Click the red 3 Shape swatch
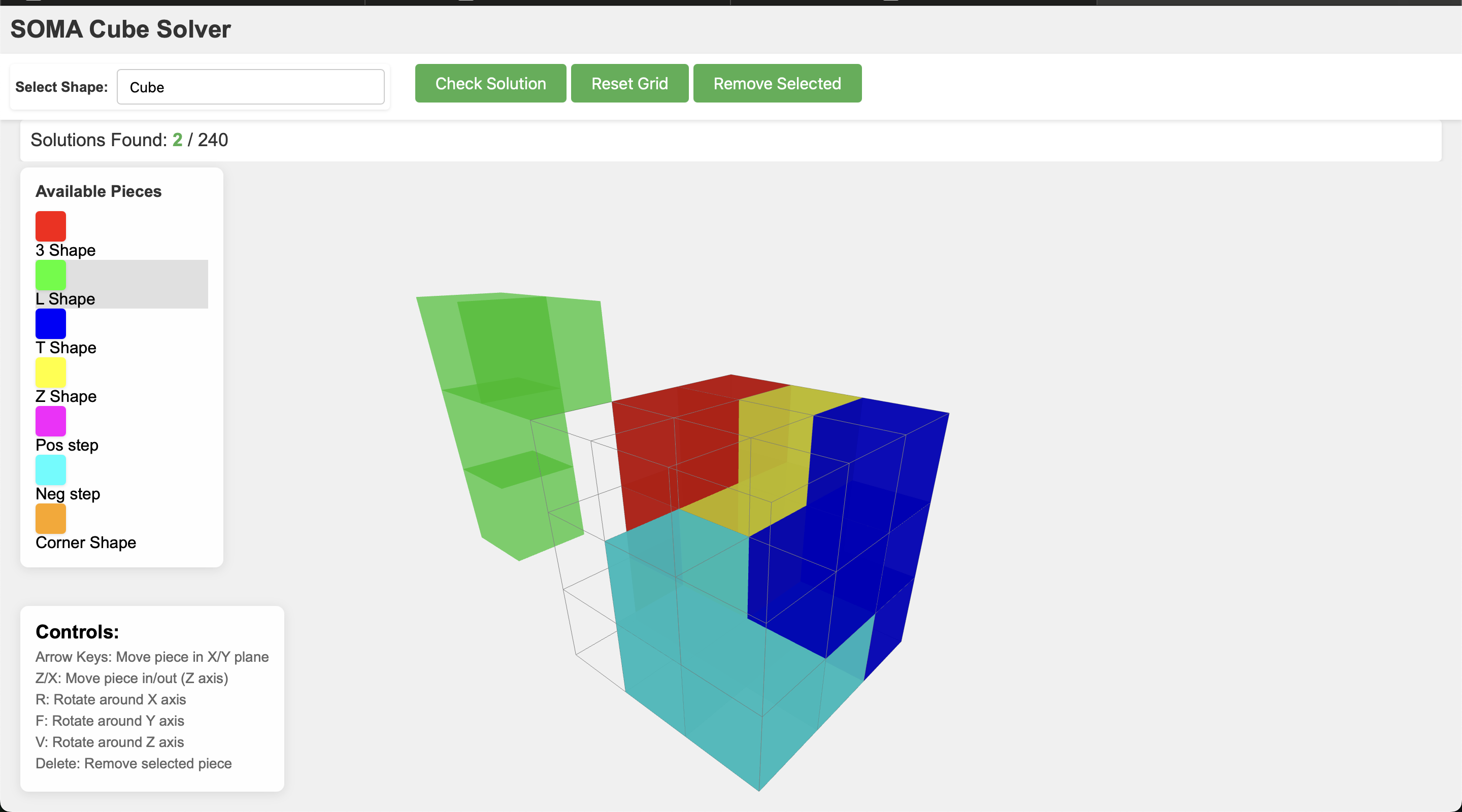1462x812 pixels. [51, 226]
